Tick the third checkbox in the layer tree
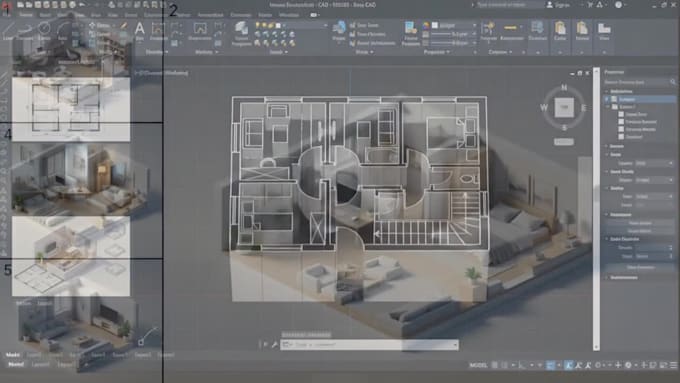The image size is (680, 383). pyautogui.click(x=621, y=129)
